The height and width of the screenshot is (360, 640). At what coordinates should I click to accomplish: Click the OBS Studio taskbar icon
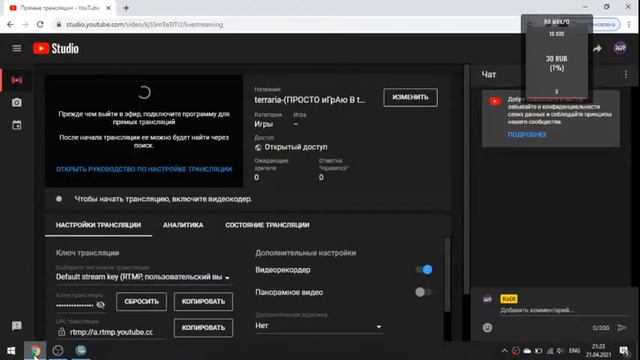pyautogui.click(x=58, y=351)
